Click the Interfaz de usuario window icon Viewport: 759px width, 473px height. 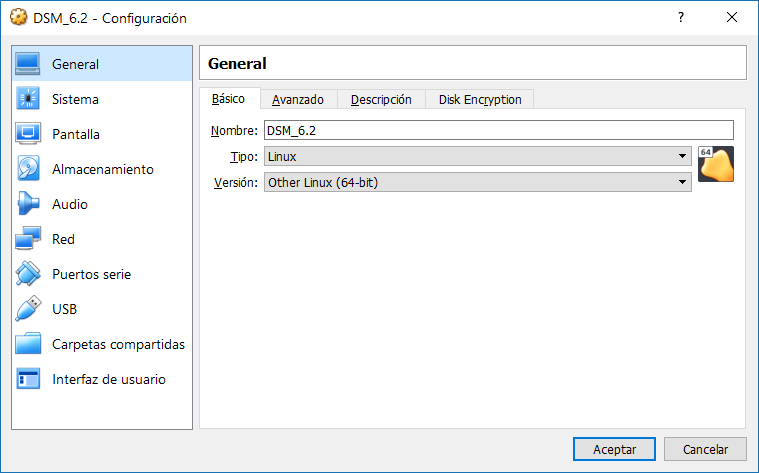[x=28, y=379]
